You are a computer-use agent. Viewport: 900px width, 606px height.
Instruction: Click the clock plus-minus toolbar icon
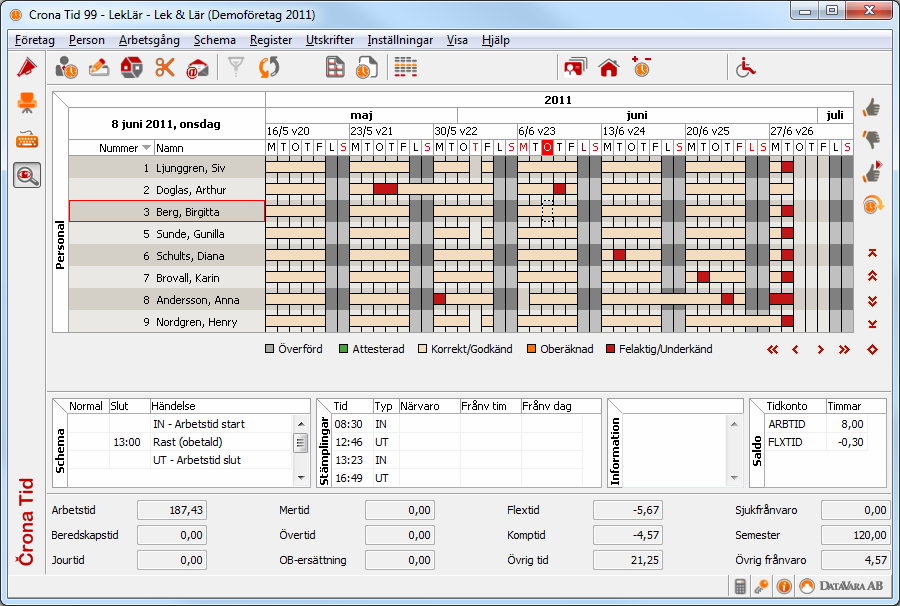(641, 67)
